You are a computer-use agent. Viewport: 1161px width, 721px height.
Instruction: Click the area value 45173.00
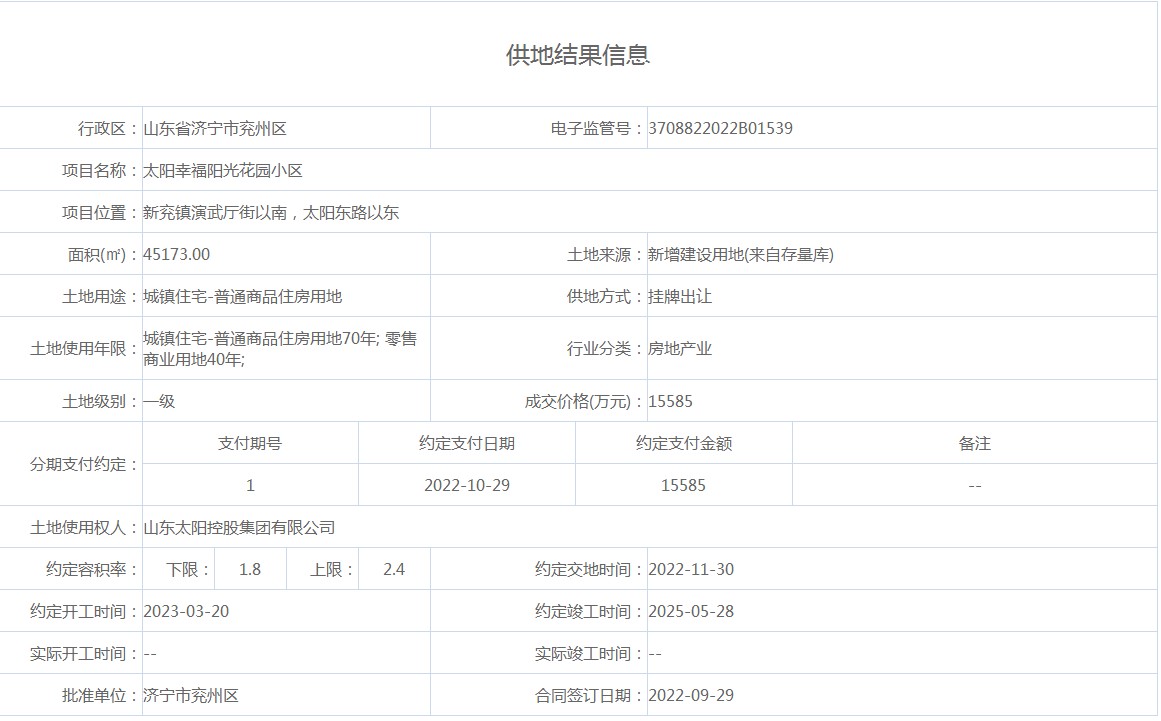[177, 254]
